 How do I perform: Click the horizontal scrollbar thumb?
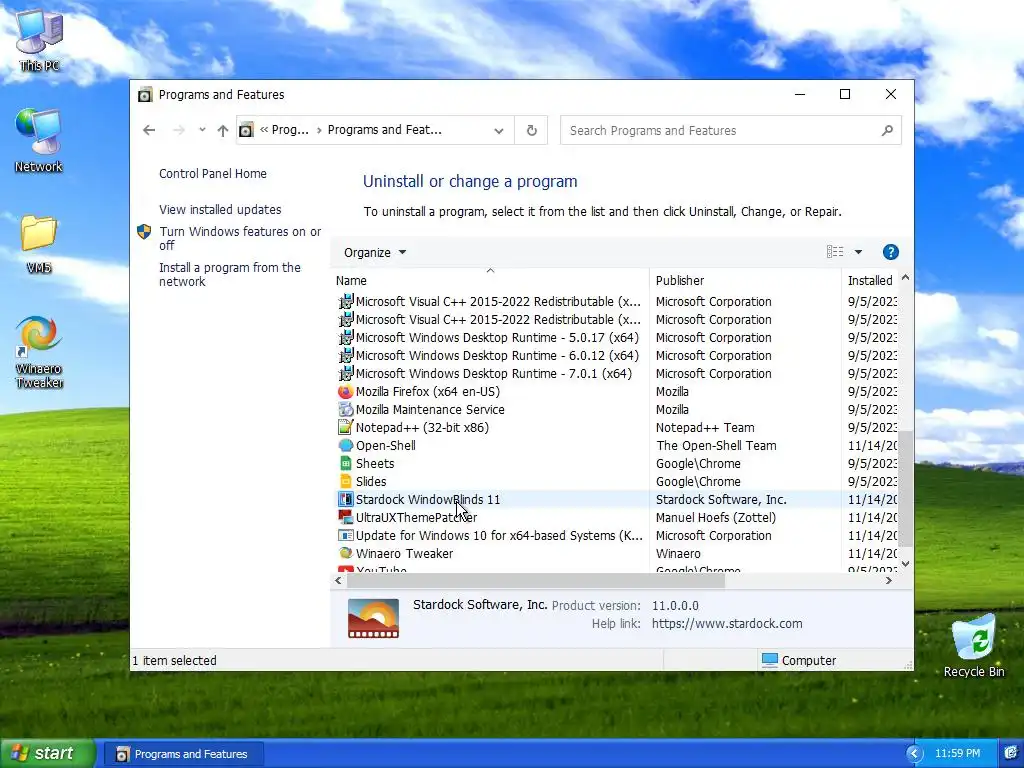pos(535,581)
